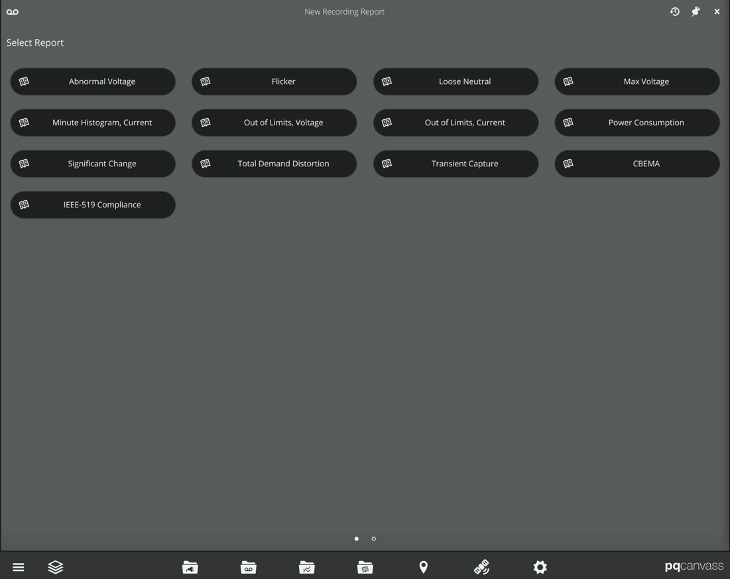Open the globe folder icon in bottom bar
Viewport: 730px width, 580px height.
(x=365, y=567)
